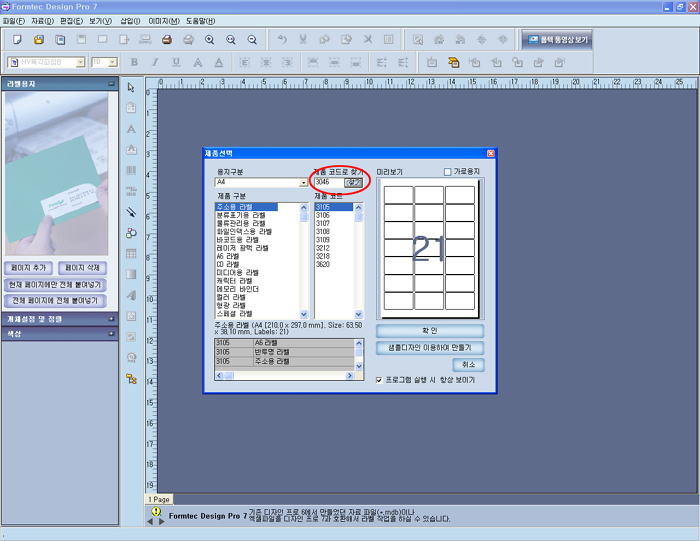Open the 편집(E) menu
The width and height of the screenshot is (700, 541).
(x=71, y=21)
